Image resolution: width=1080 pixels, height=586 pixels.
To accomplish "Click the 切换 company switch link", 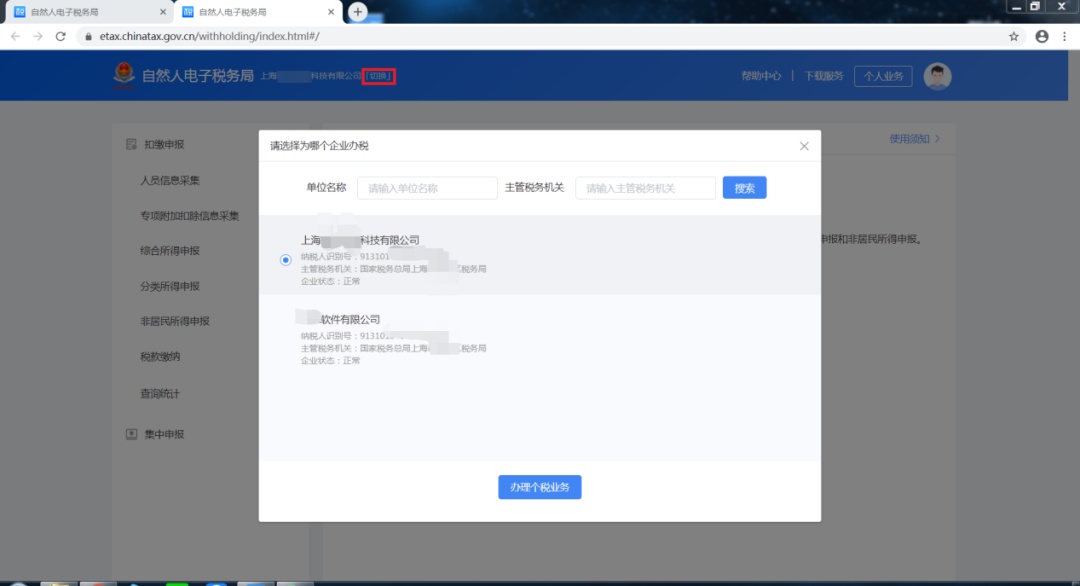I will 379,76.
